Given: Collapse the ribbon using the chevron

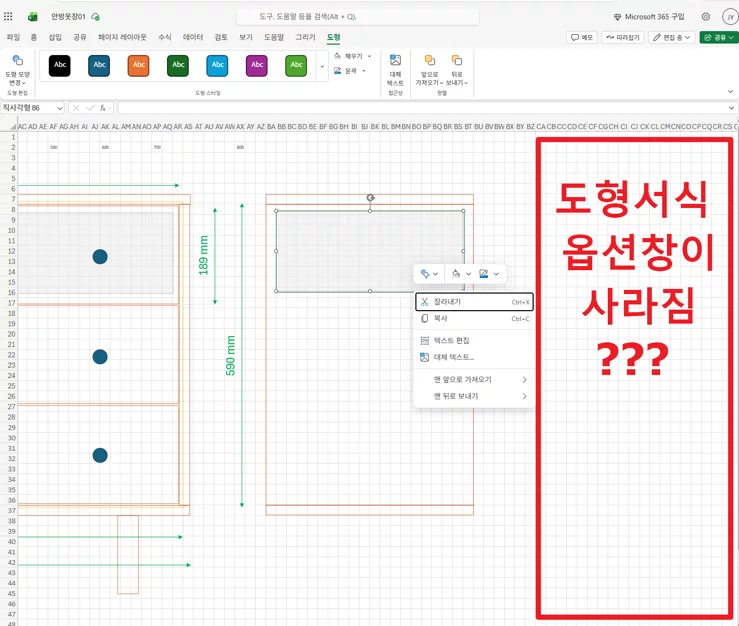Looking at the screenshot, I should [731, 91].
